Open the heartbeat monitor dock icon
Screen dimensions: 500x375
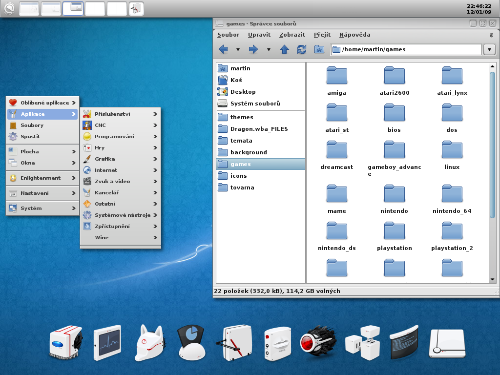click(107, 343)
